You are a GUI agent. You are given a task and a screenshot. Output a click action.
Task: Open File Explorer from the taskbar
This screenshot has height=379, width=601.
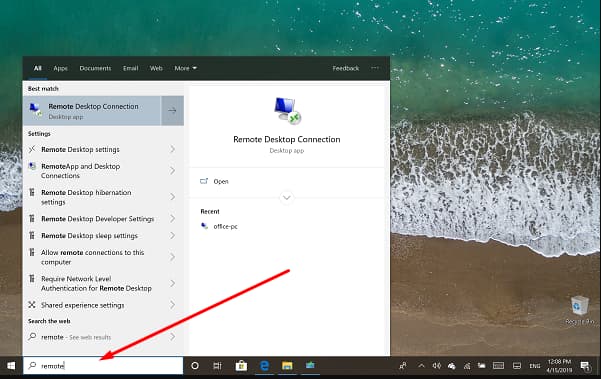pyautogui.click(x=287, y=366)
